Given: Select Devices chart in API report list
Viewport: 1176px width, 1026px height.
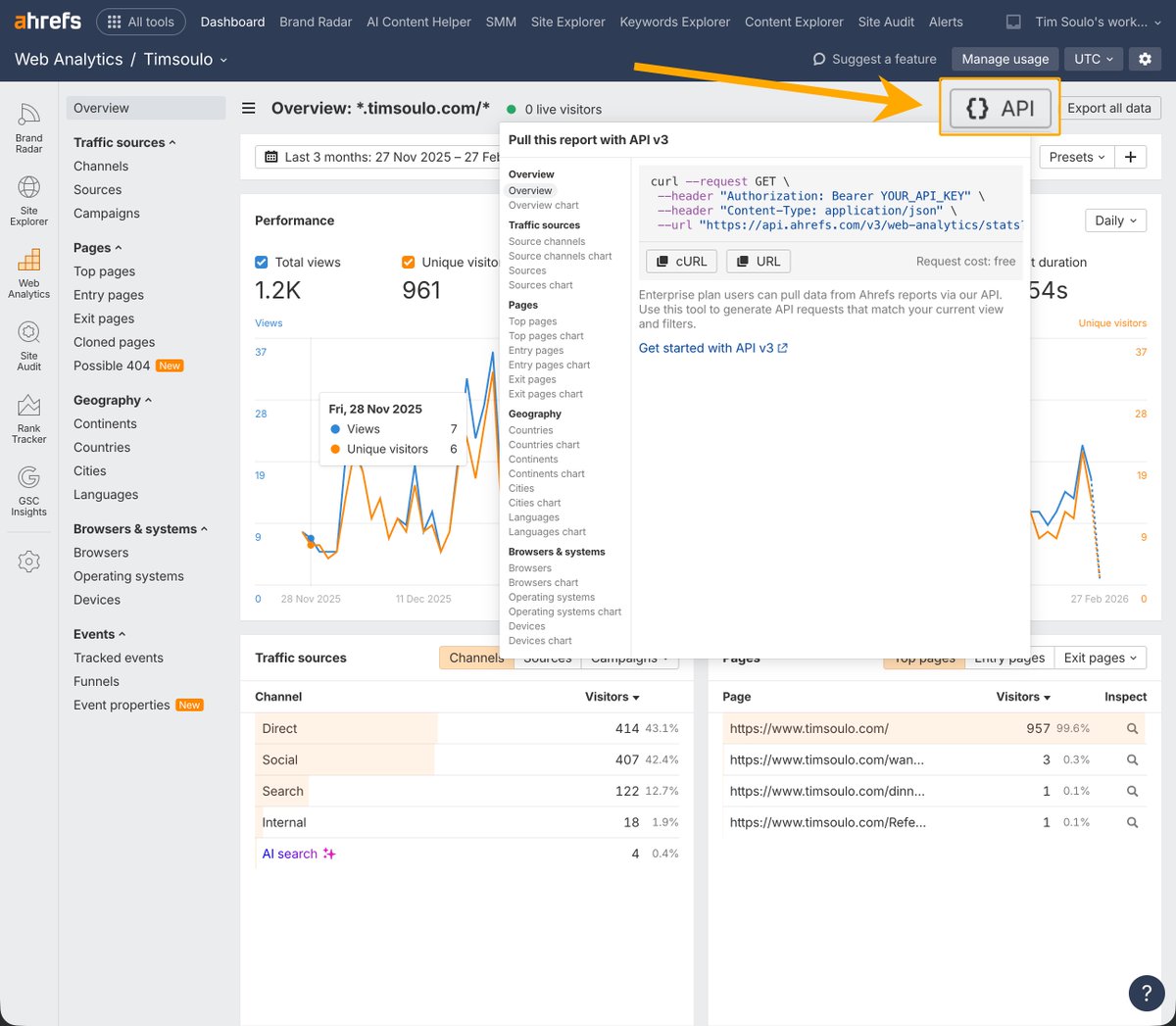Looking at the screenshot, I should click(540, 641).
